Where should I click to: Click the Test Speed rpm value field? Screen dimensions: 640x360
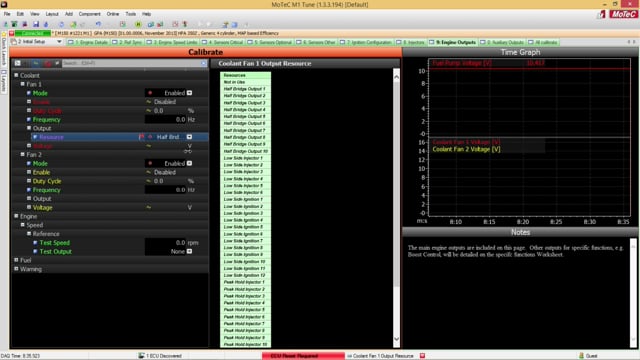(x=165, y=242)
